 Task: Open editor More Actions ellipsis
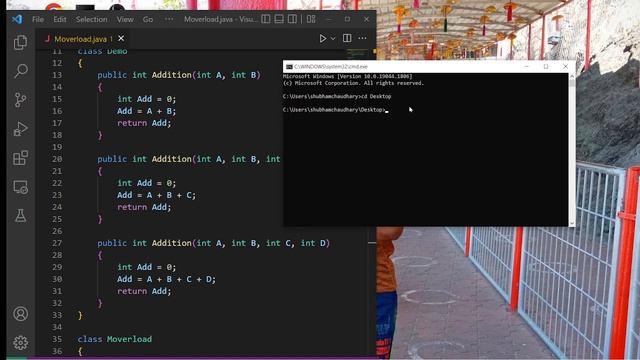coord(362,38)
